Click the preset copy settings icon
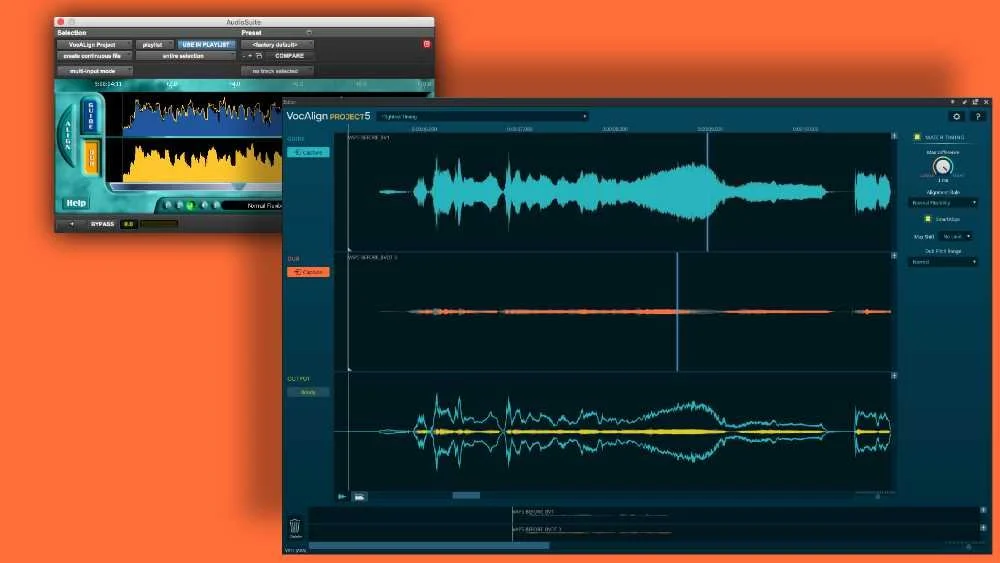The width and height of the screenshot is (1000, 563). coord(259,56)
